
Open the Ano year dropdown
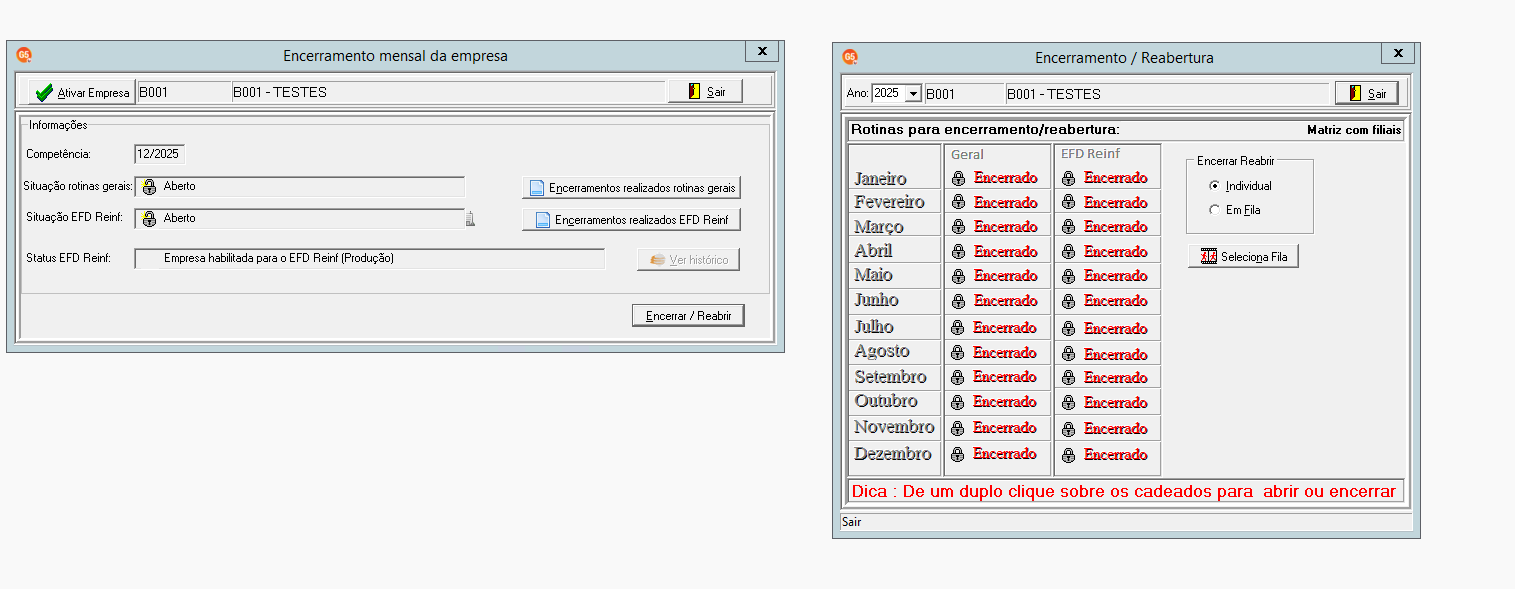(x=913, y=94)
